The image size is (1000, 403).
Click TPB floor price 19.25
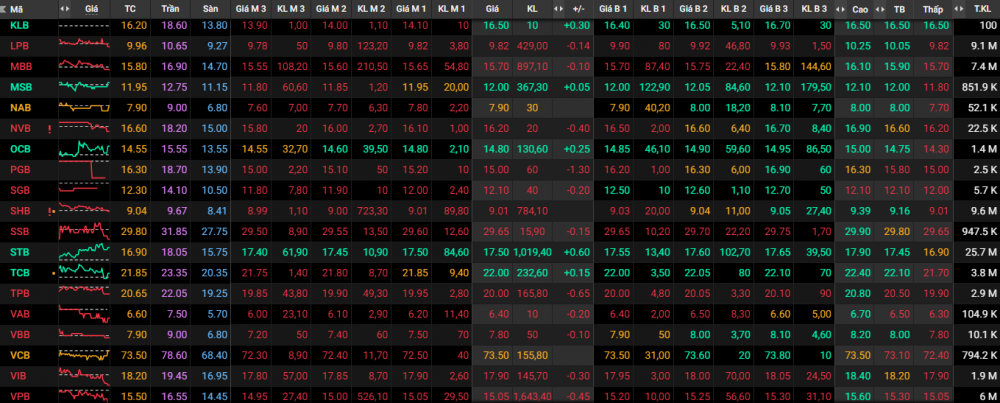tap(216, 293)
